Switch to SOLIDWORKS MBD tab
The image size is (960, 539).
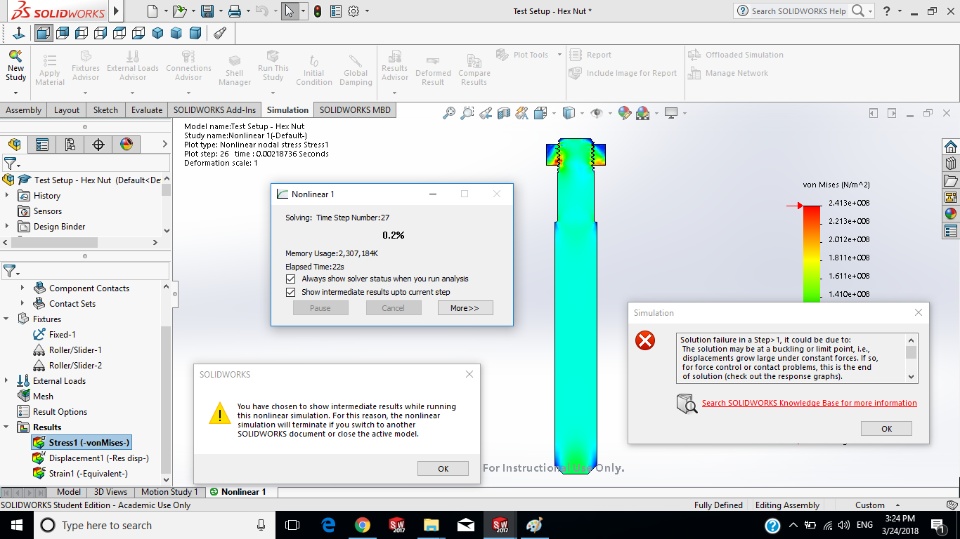coord(354,110)
